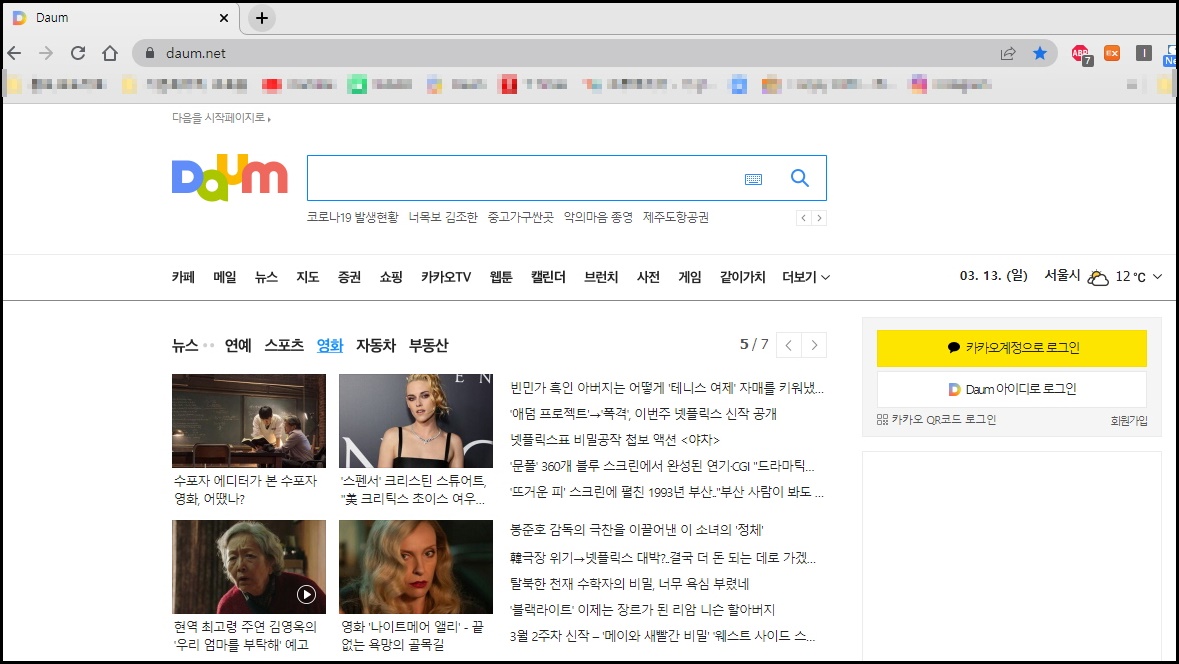The height and width of the screenshot is (664, 1179).
Task: Open 메일 service menu
Action: [x=224, y=277]
